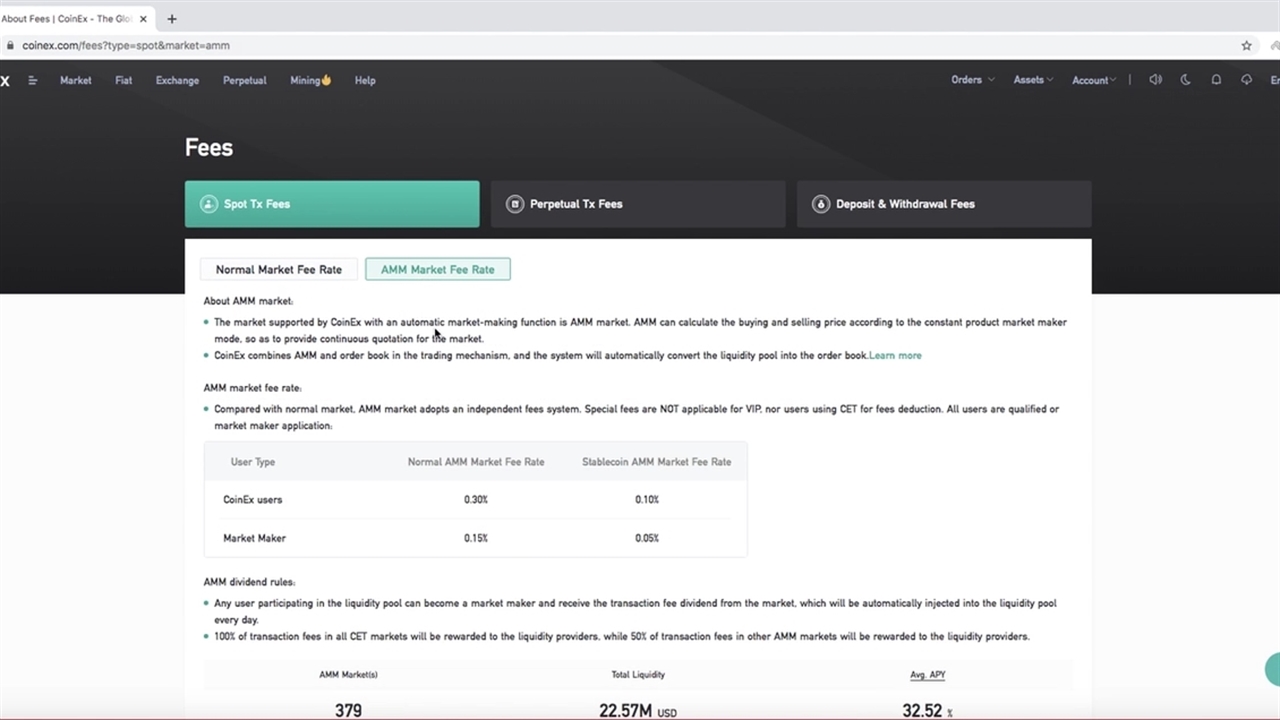
Task: Click the Learn more link
Action: [895, 355]
